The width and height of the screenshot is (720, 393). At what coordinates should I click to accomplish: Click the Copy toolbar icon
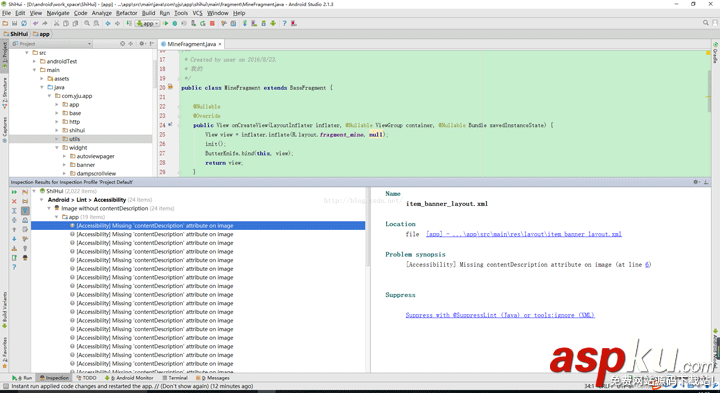(66, 23)
